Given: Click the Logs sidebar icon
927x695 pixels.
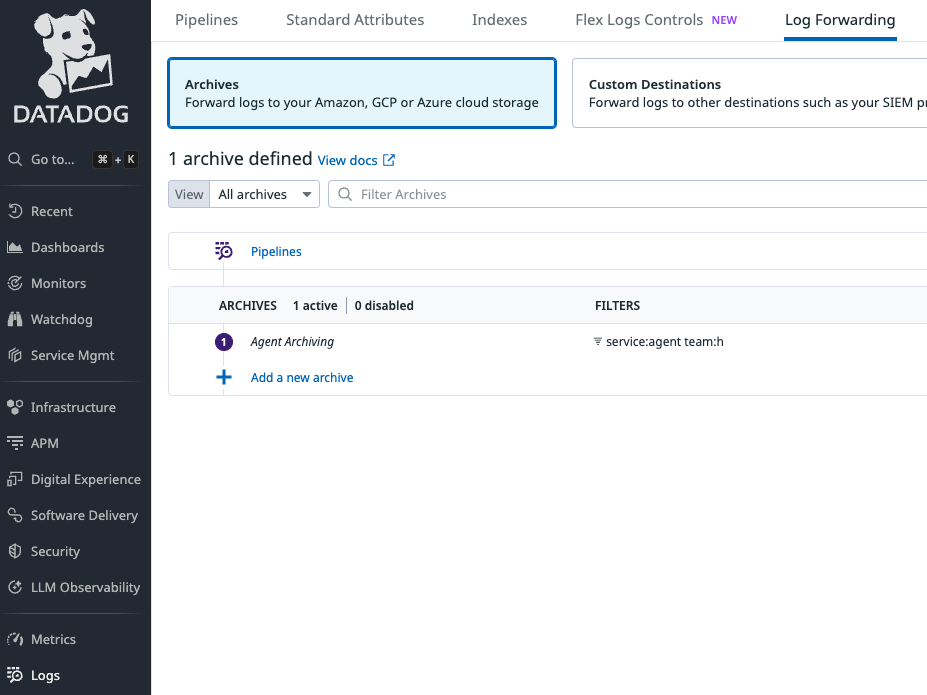Looking at the screenshot, I should (x=15, y=675).
